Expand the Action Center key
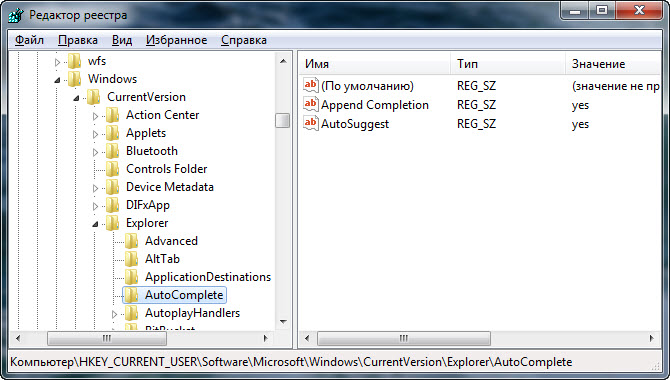 click(95, 116)
